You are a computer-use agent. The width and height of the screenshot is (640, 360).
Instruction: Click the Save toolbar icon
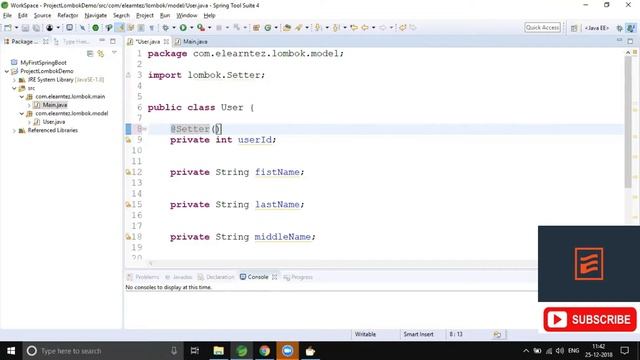pyautogui.click(x=25, y=28)
